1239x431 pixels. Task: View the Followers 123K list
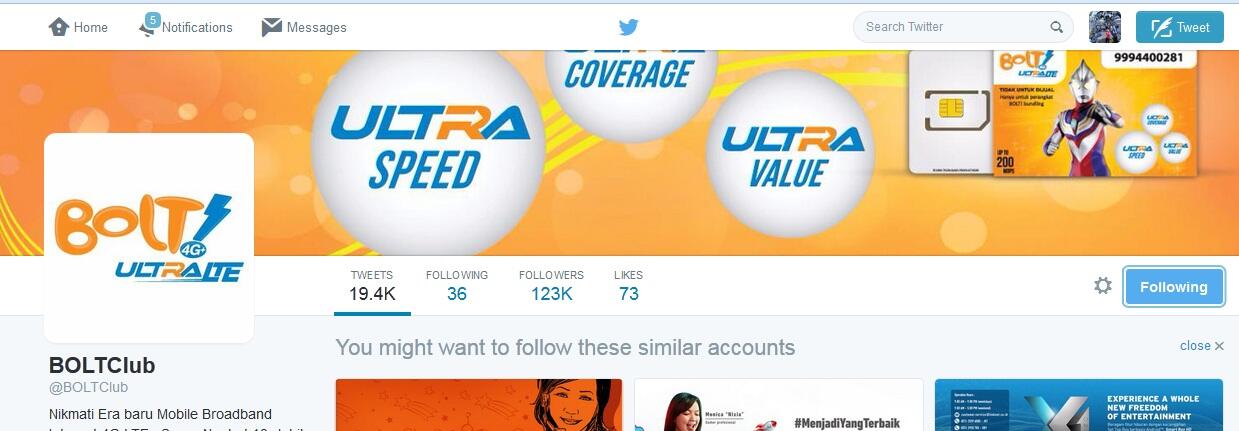click(551, 286)
